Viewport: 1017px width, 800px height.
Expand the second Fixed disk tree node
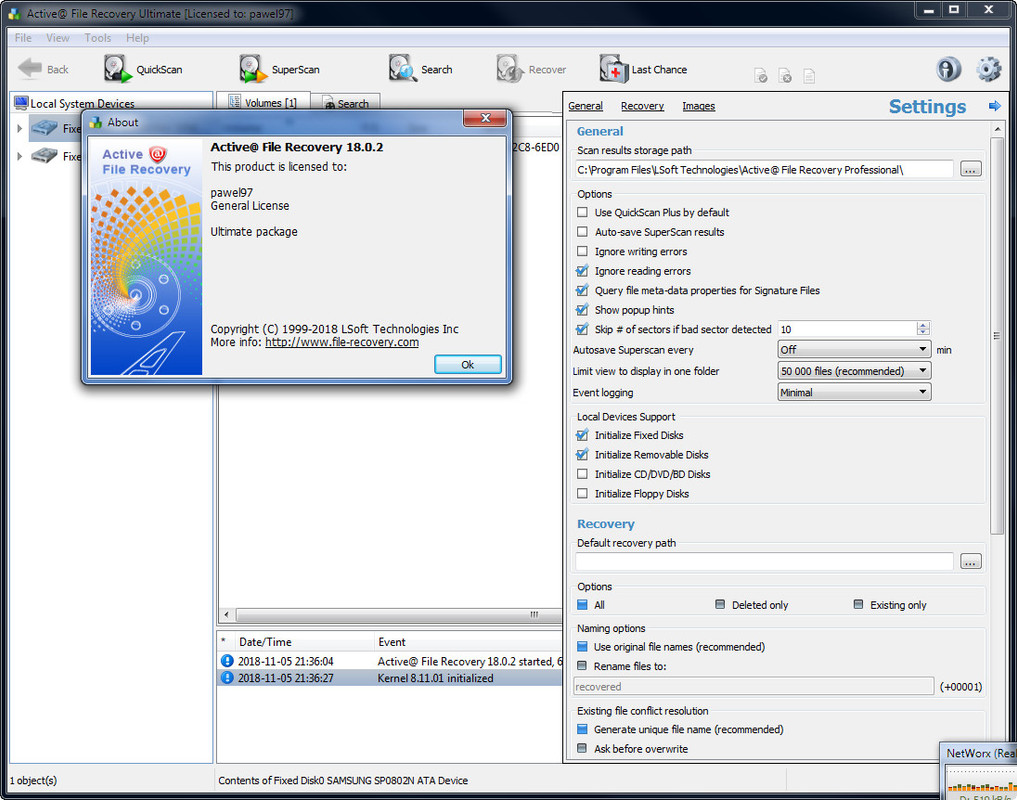19,156
